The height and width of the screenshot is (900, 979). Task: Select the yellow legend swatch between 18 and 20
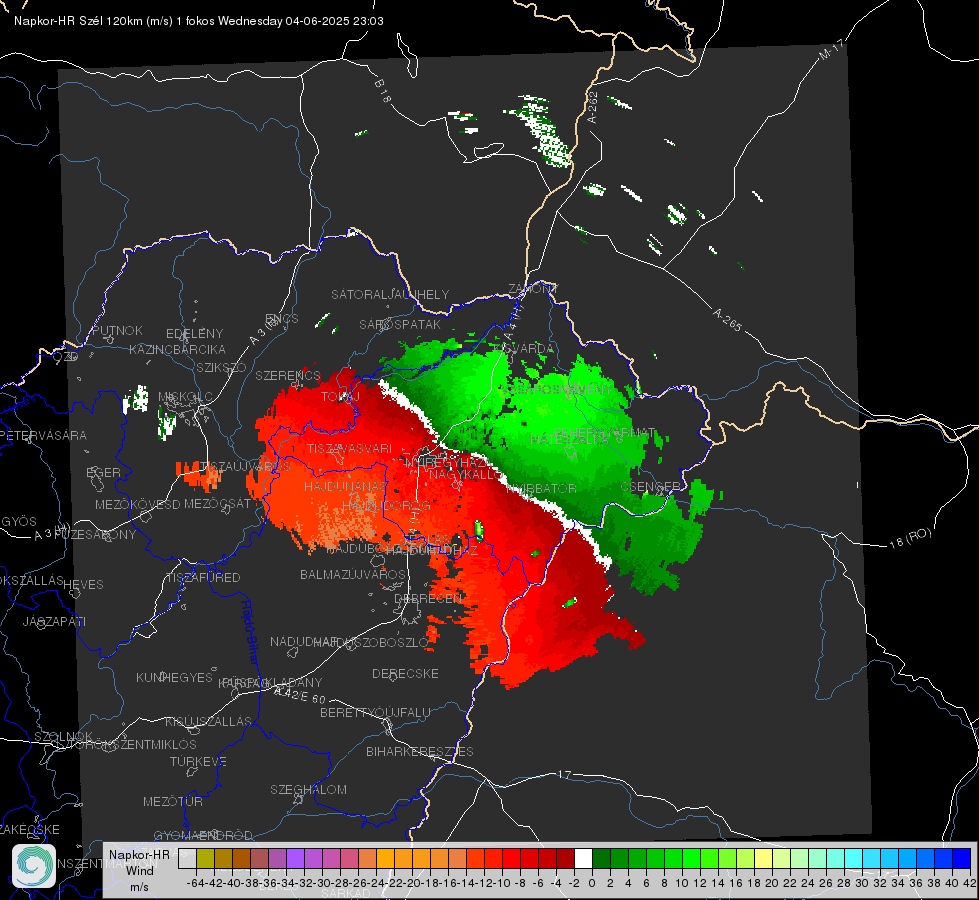[764, 859]
